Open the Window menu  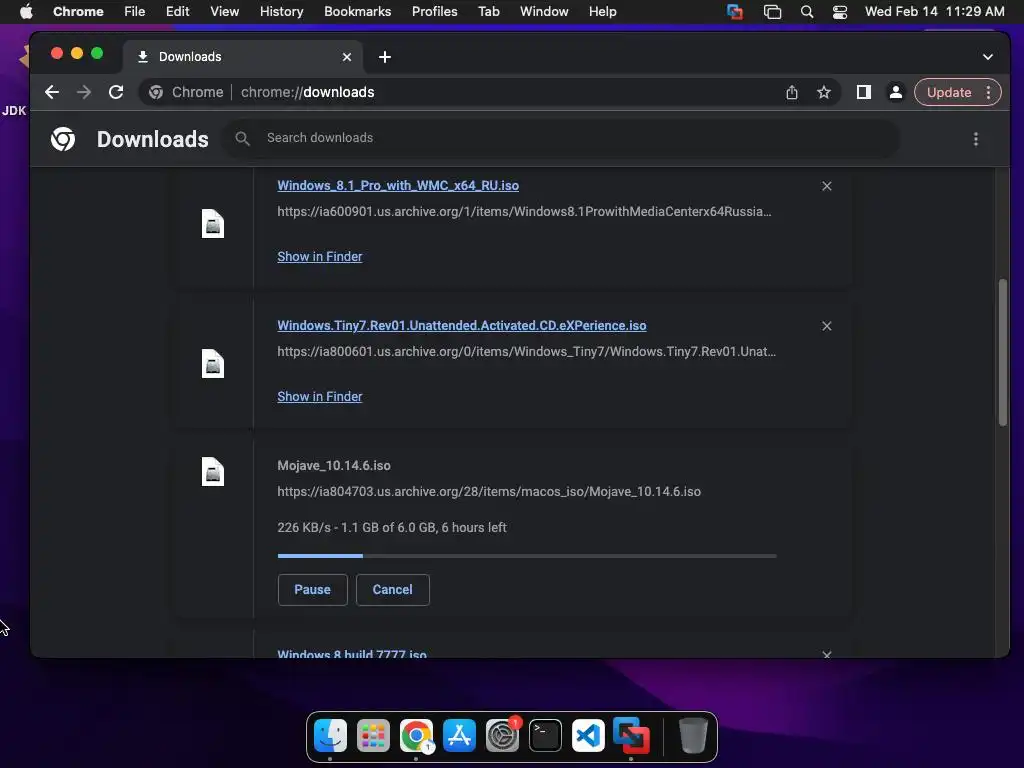544,12
